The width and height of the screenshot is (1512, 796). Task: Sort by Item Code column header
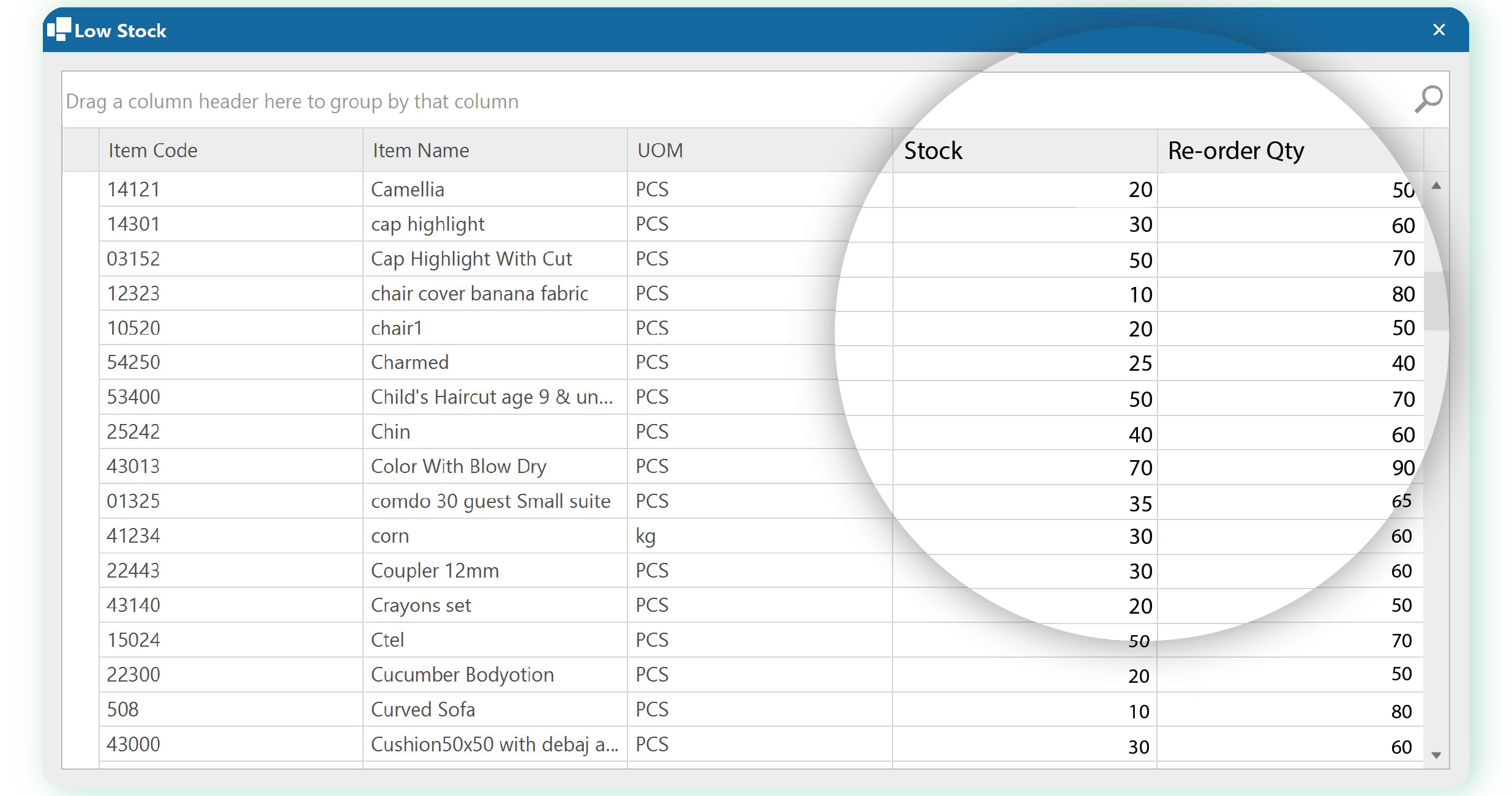(153, 151)
